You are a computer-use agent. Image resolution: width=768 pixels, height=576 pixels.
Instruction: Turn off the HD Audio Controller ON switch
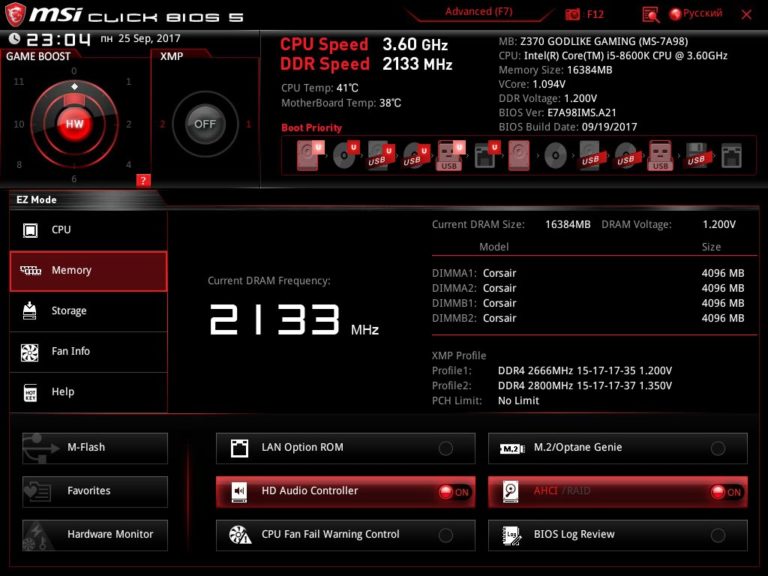(x=454, y=492)
